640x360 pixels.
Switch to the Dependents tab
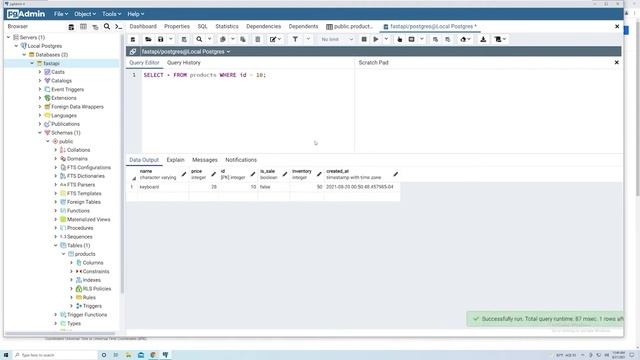pos(303,26)
